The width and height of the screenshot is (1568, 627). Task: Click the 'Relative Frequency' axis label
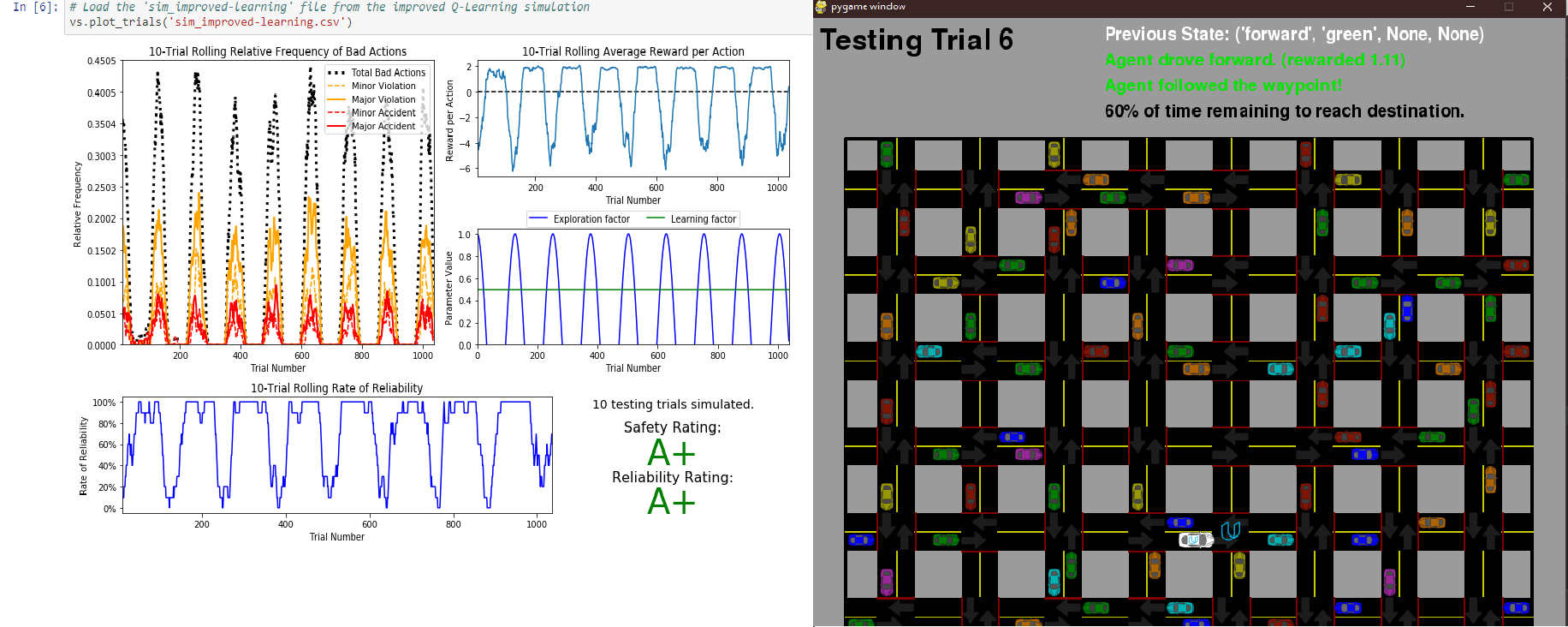tap(77, 205)
